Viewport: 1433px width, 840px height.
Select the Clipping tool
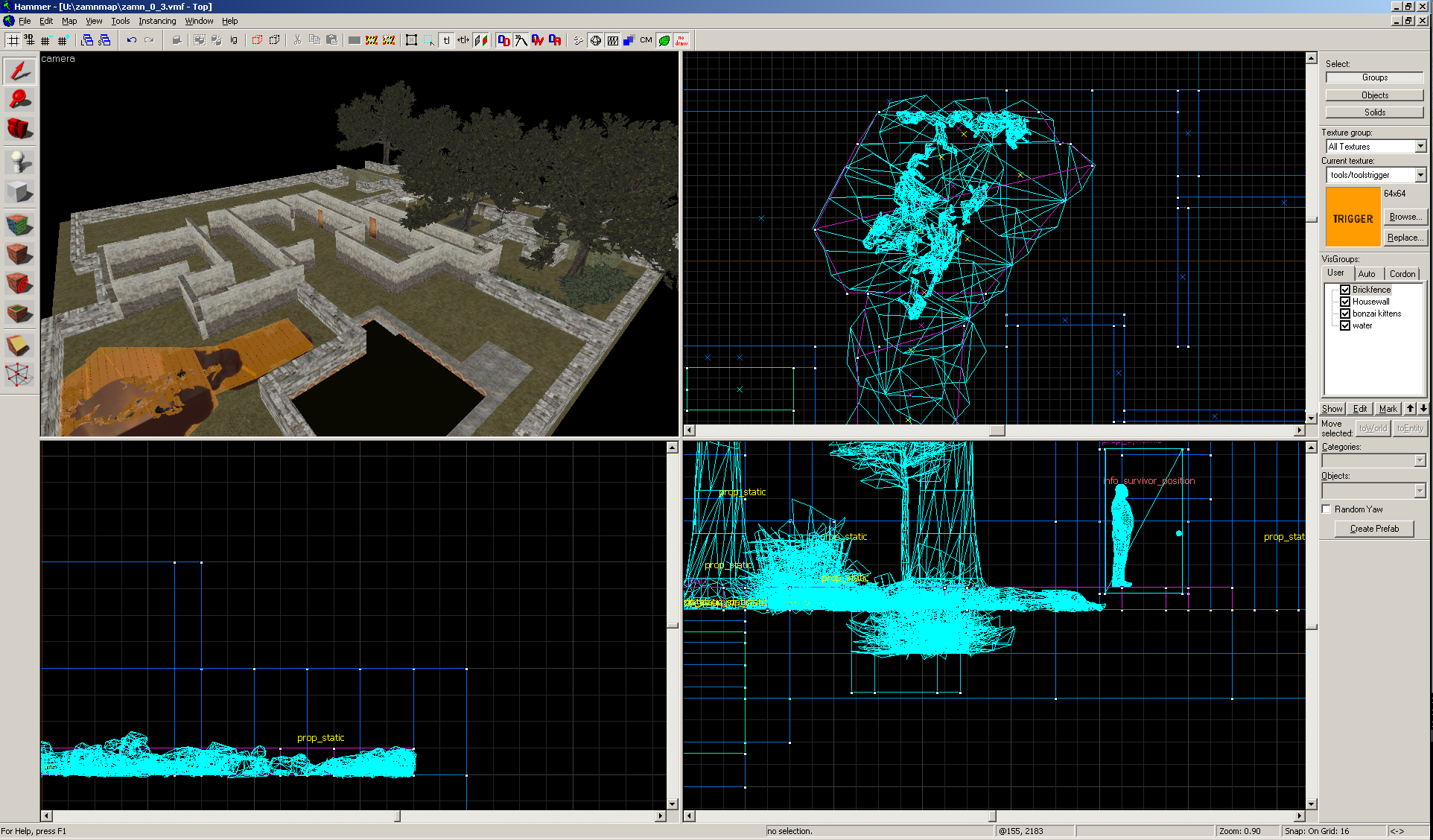(19, 344)
